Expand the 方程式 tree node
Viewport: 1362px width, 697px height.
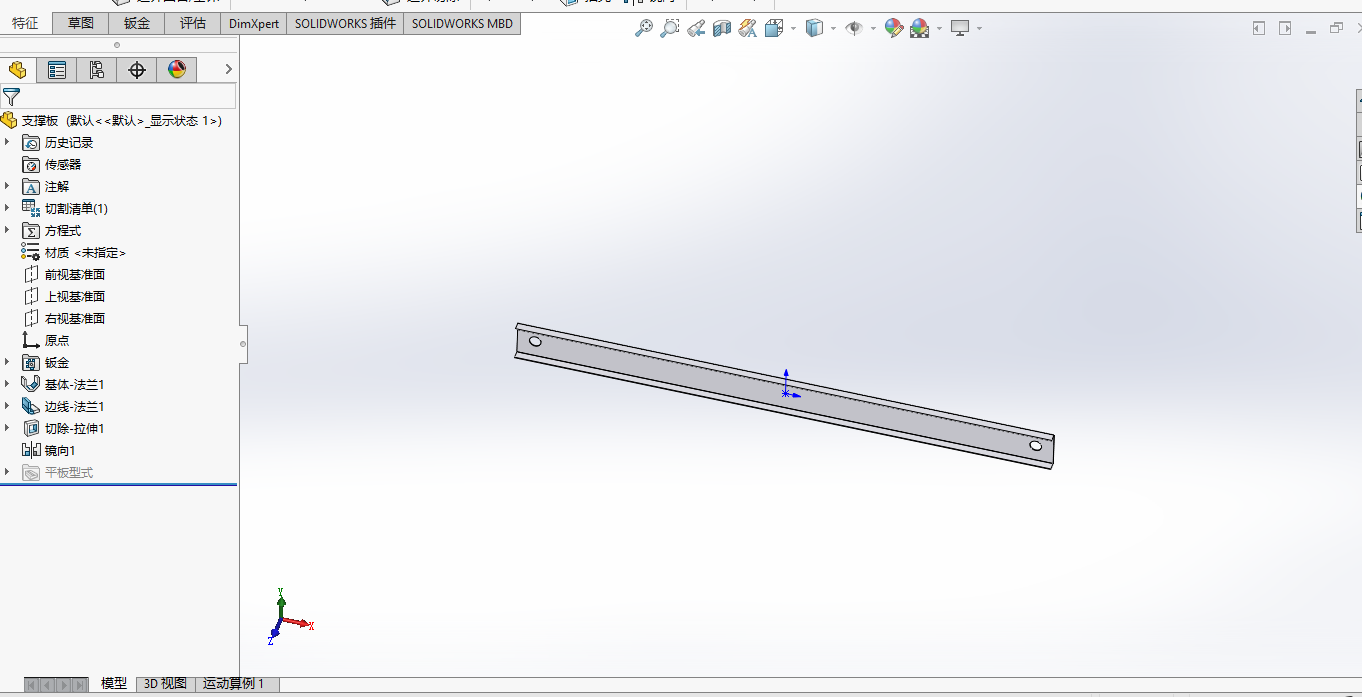[7, 230]
